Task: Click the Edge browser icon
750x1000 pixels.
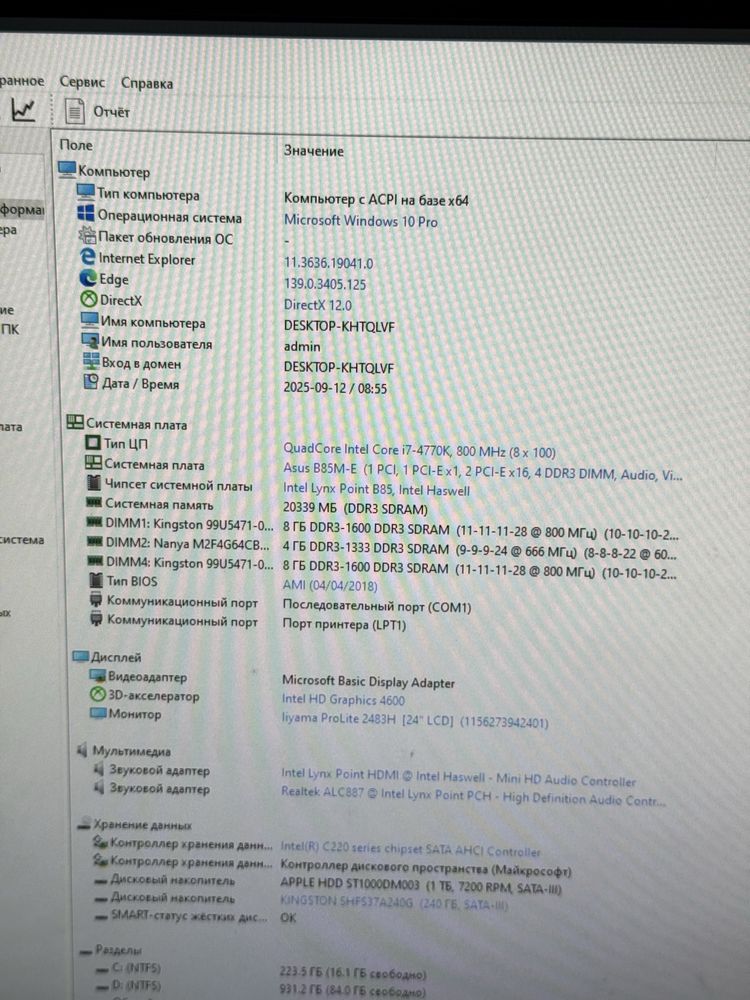Action: (x=88, y=278)
